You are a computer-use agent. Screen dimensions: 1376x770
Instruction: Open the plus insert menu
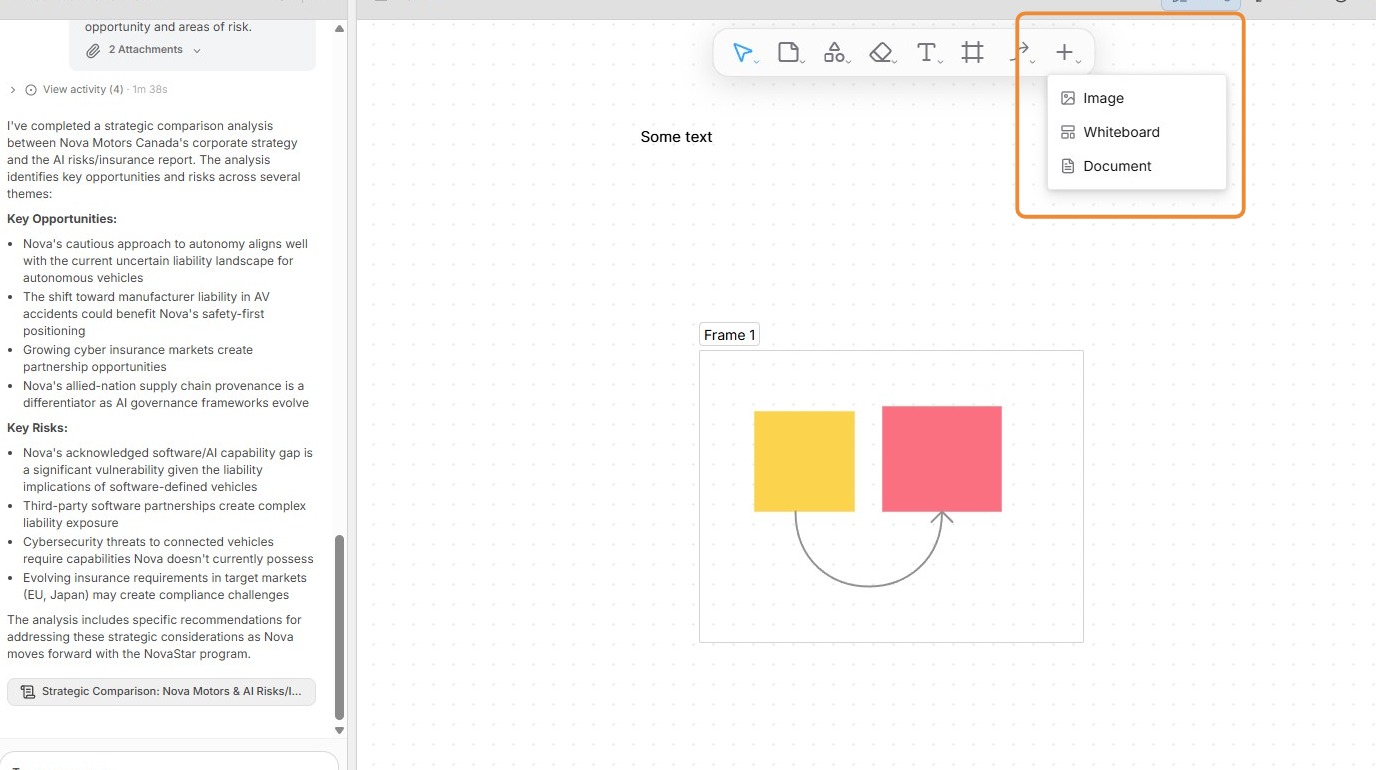tap(1066, 53)
